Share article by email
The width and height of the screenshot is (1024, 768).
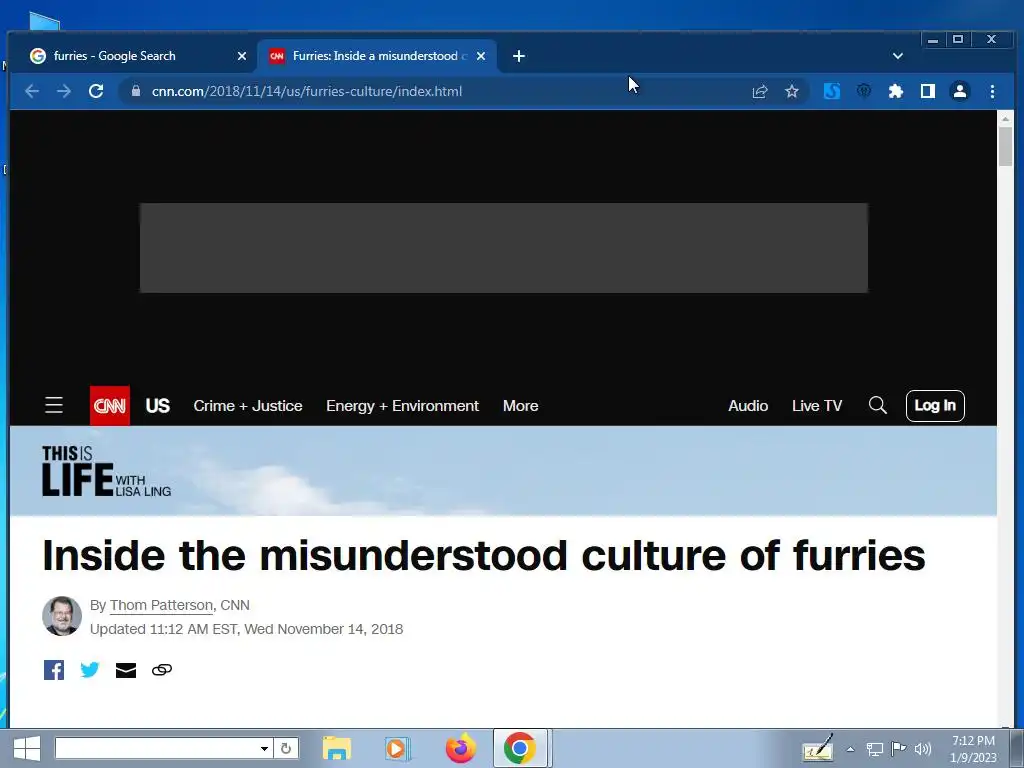pyautogui.click(x=126, y=670)
